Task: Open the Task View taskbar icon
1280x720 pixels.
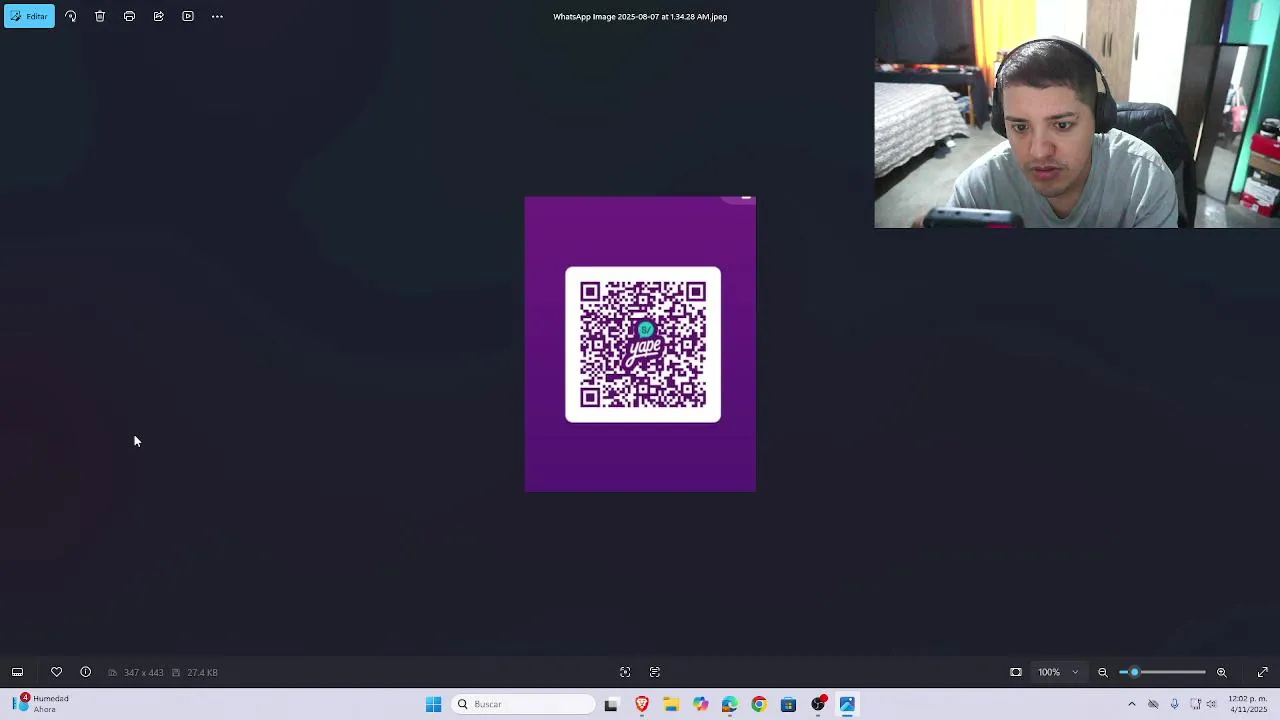Action: (611, 704)
